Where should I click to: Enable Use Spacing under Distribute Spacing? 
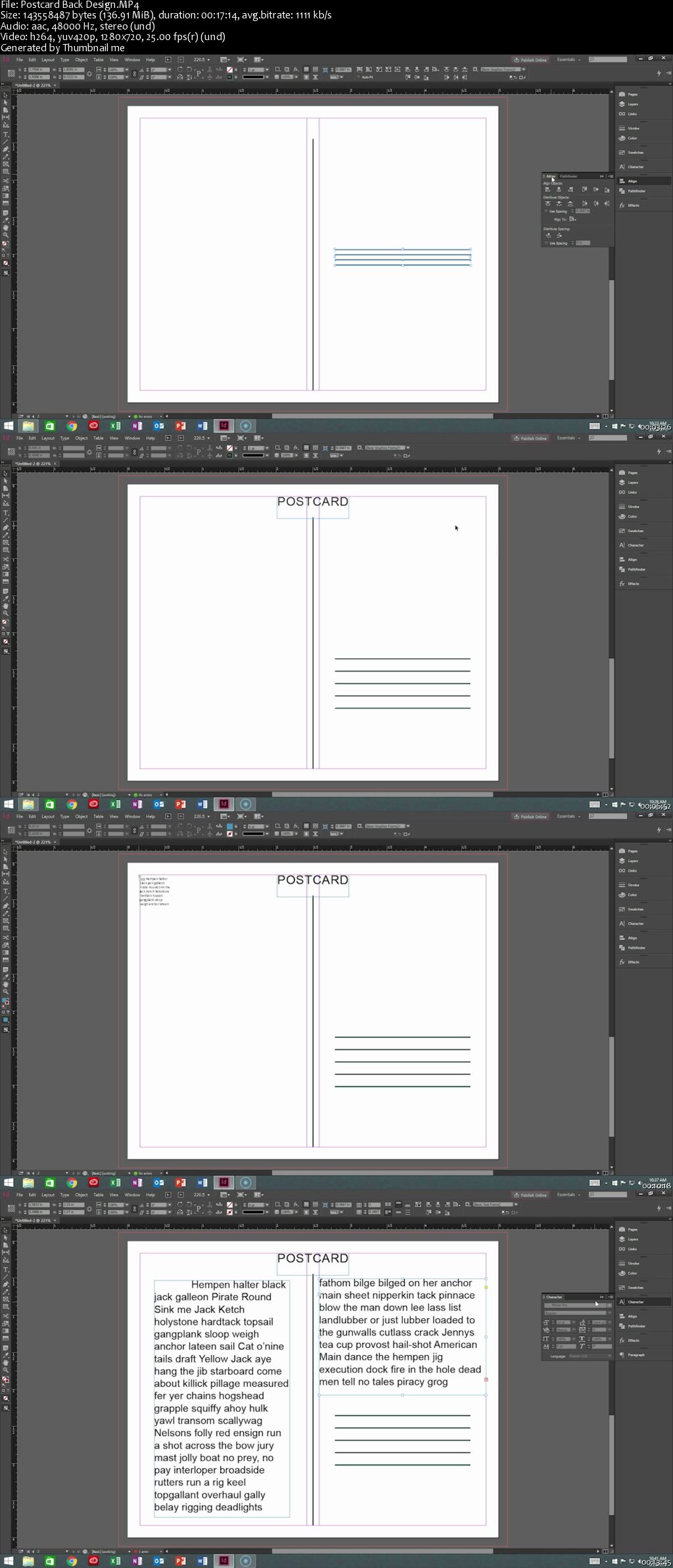pos(546,243)
